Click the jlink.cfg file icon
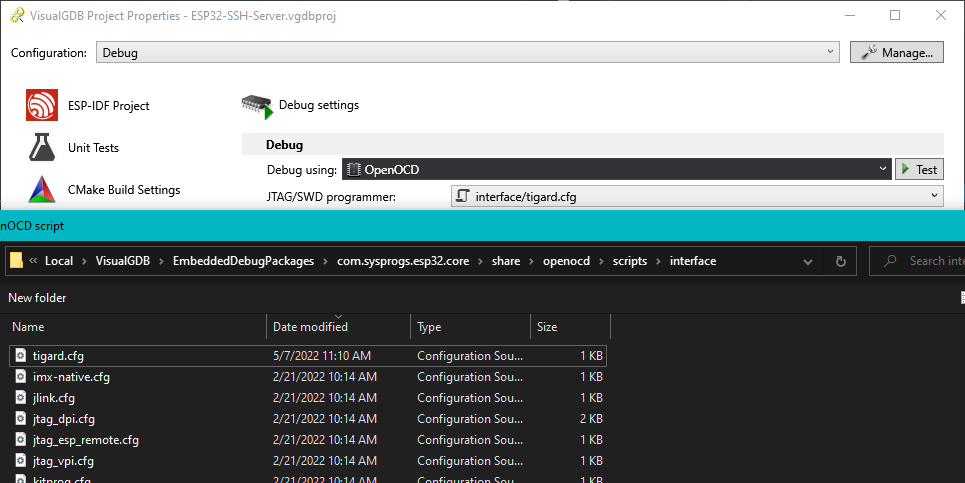 (x=21, y=397)
